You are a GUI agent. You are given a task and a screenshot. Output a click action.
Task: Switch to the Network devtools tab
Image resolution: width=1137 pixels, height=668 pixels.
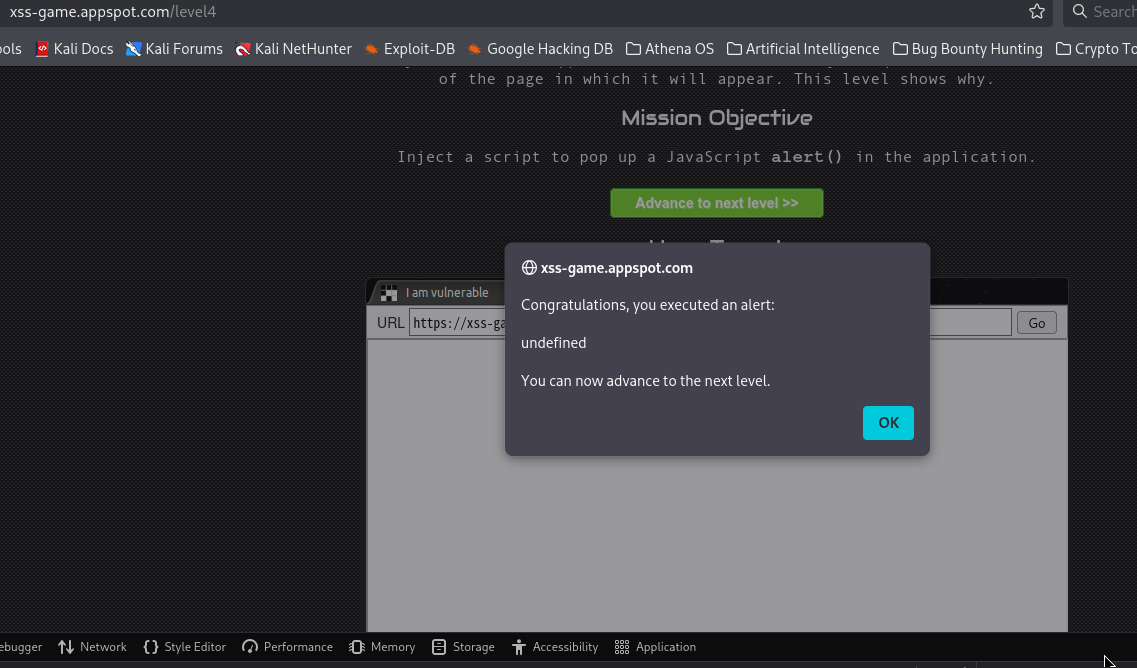(x=93, y=647)
